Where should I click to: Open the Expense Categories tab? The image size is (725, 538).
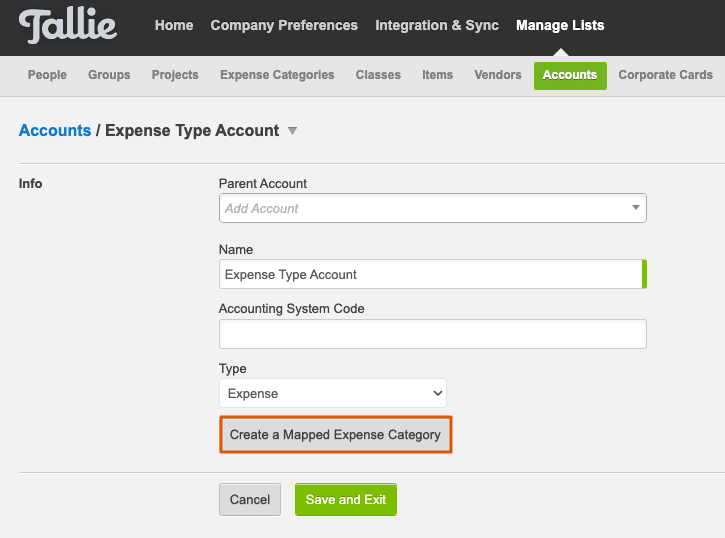pos(277,75)
